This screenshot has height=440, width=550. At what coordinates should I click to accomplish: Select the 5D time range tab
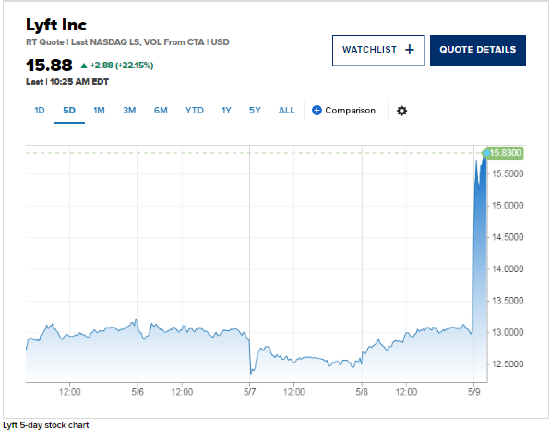(69, 111)
